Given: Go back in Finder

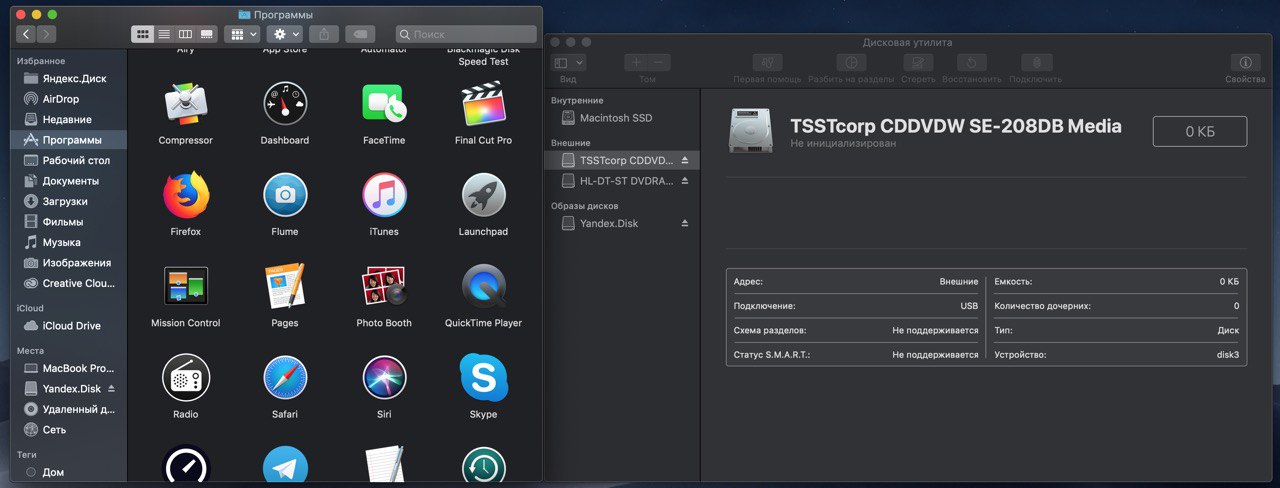Looking at the screenshot, I should [25, 34].
